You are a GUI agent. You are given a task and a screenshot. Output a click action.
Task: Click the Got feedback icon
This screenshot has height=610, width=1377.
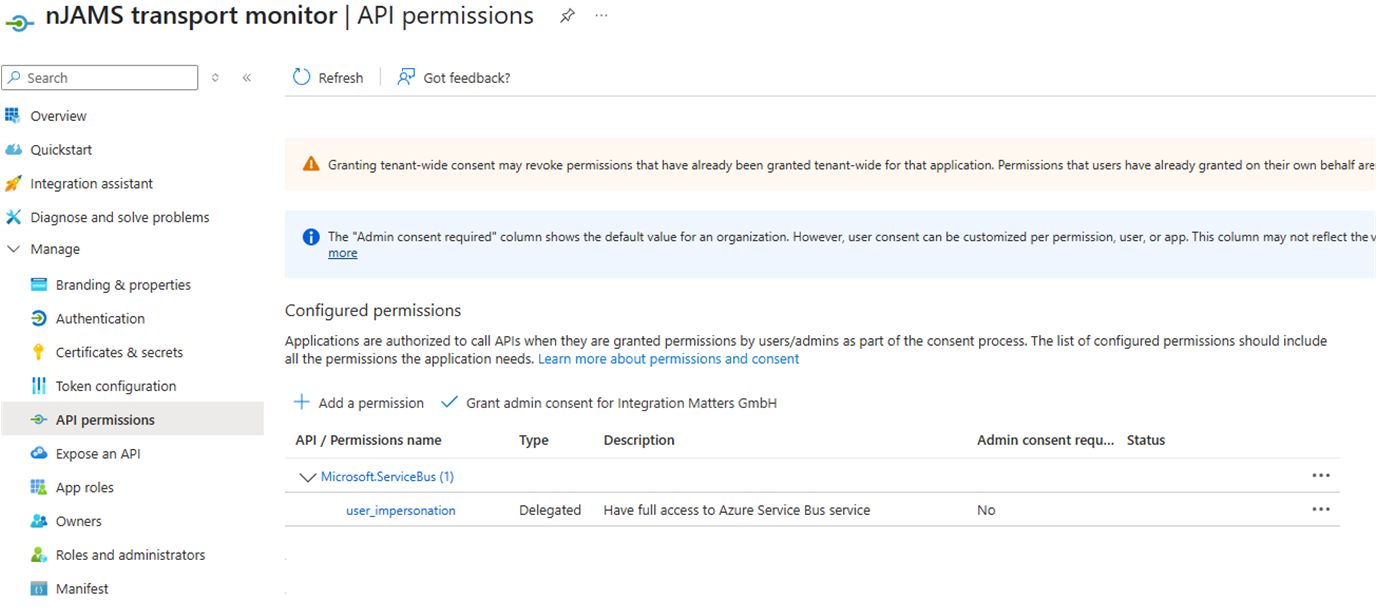coord(406,77)
